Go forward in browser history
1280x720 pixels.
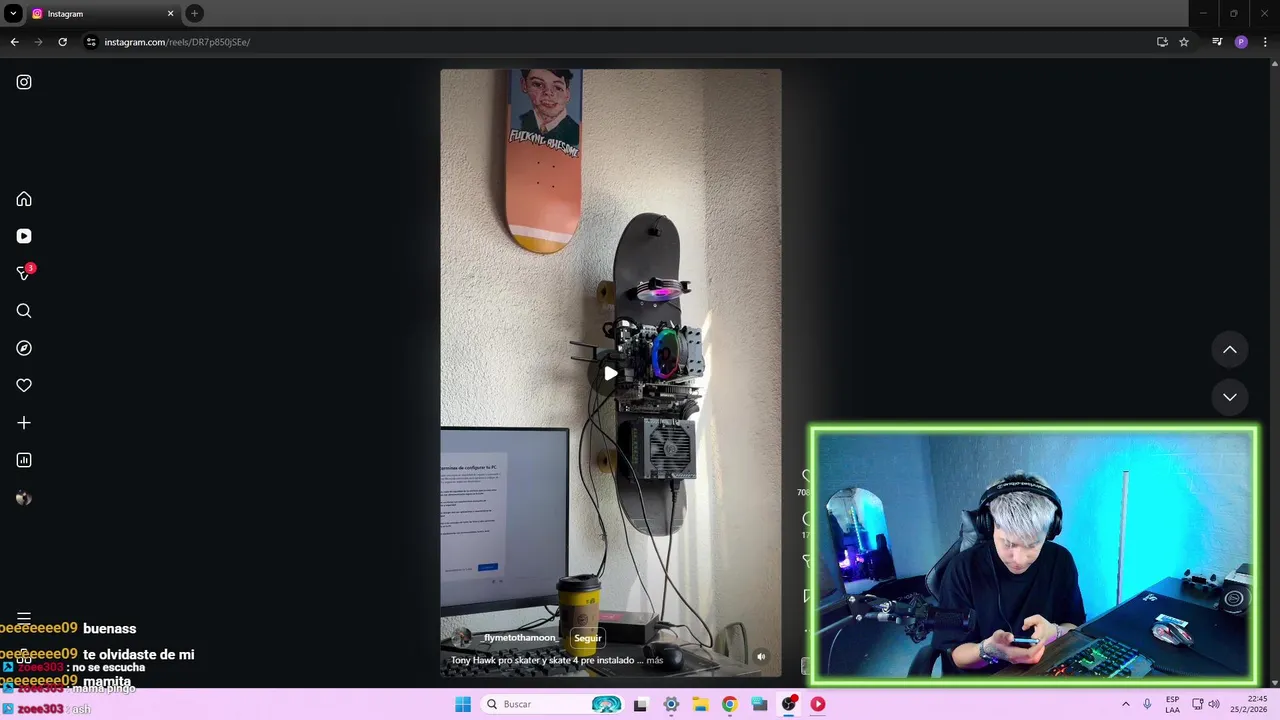click(x=38, y=42)
